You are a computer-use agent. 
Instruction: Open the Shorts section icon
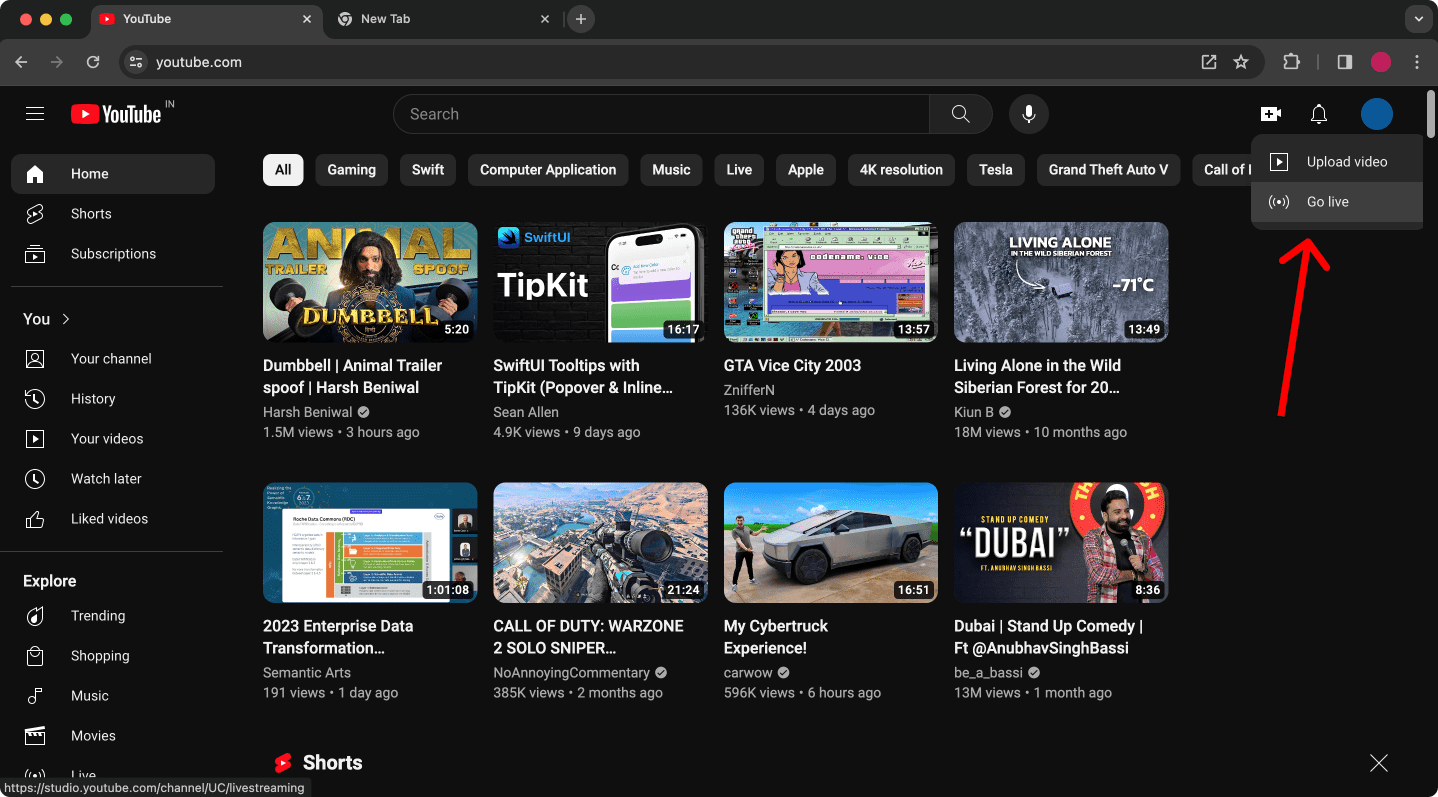34,213
